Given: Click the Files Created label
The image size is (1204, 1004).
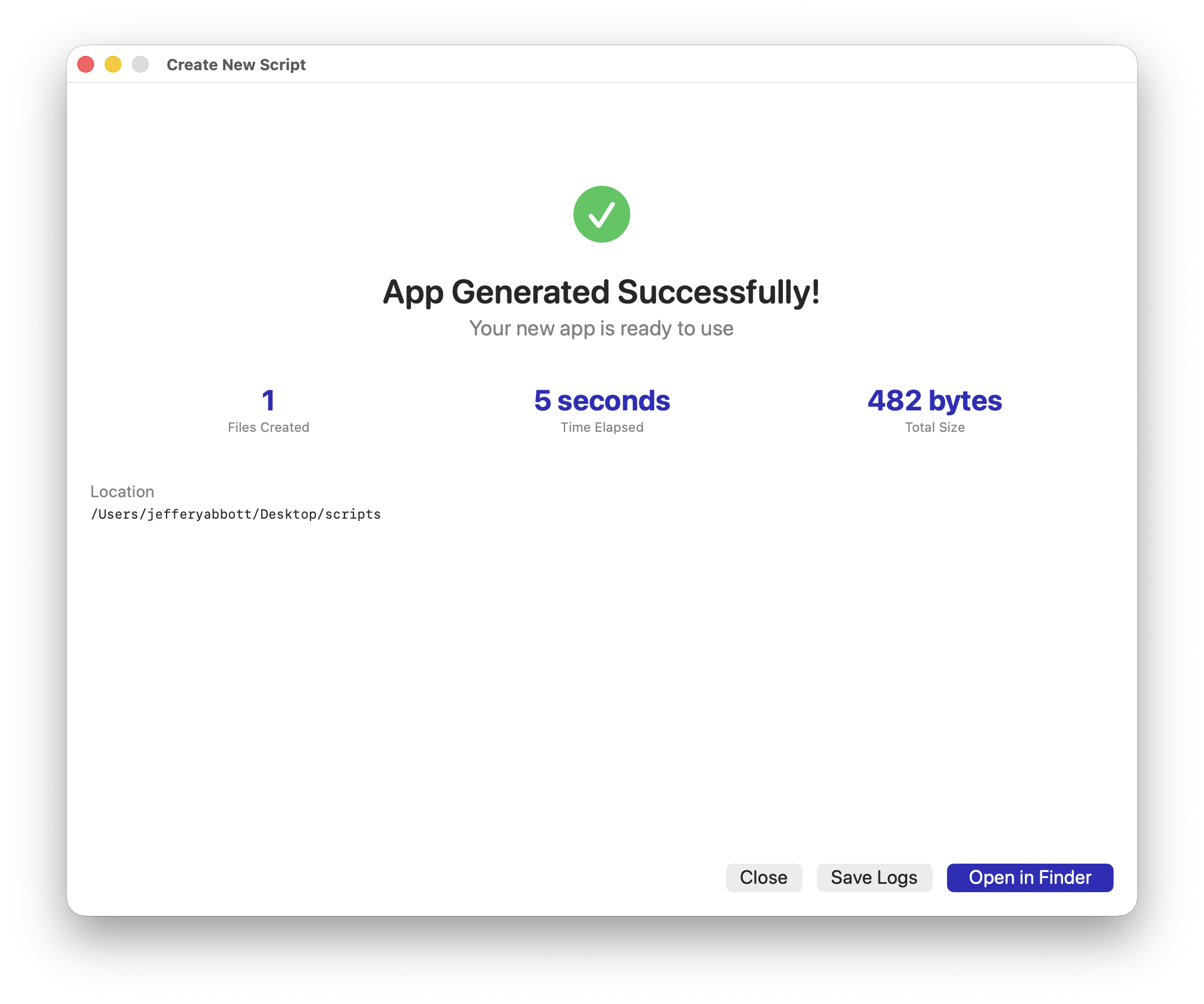Looking at the screenshot, I should tap(268, 427).
